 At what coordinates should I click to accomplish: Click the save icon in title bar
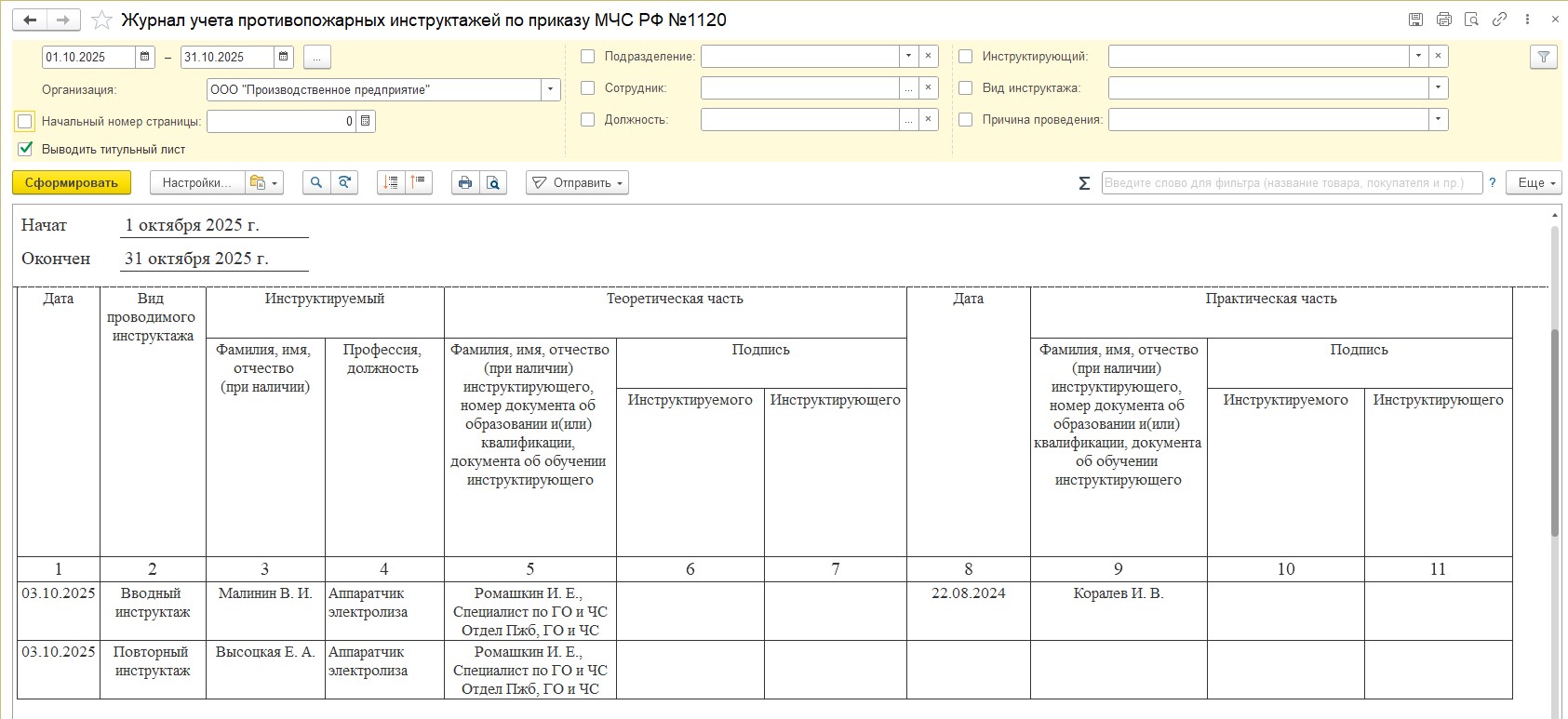pyautogui.click(x=1415, y=20)
